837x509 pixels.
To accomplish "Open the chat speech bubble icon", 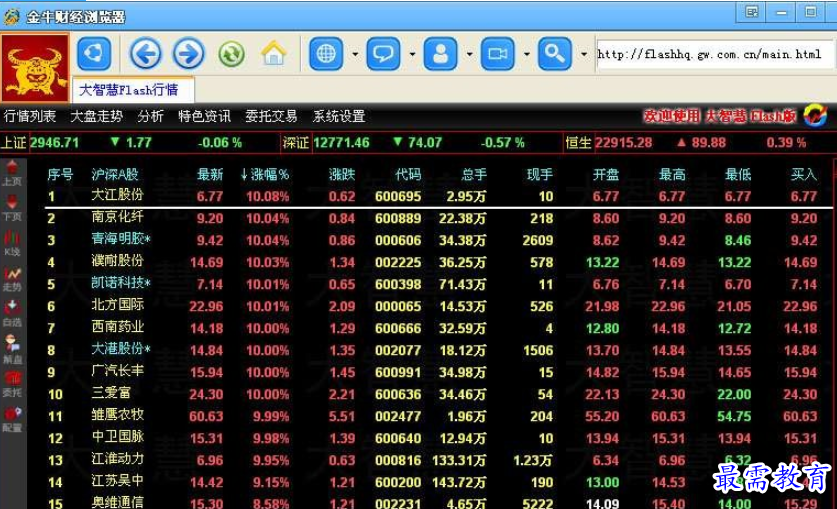I will point(383,53).
